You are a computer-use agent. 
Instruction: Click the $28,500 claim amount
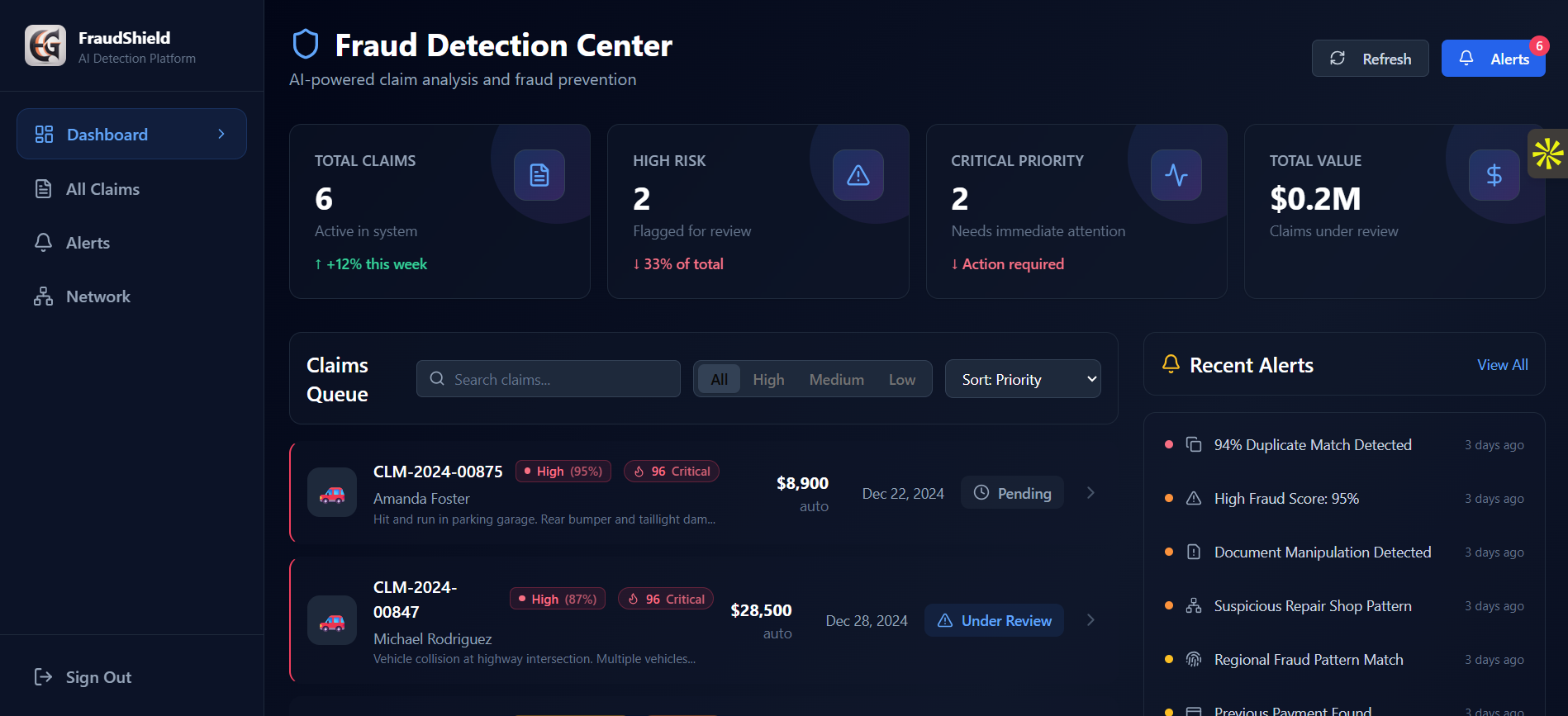click(761, 610)
